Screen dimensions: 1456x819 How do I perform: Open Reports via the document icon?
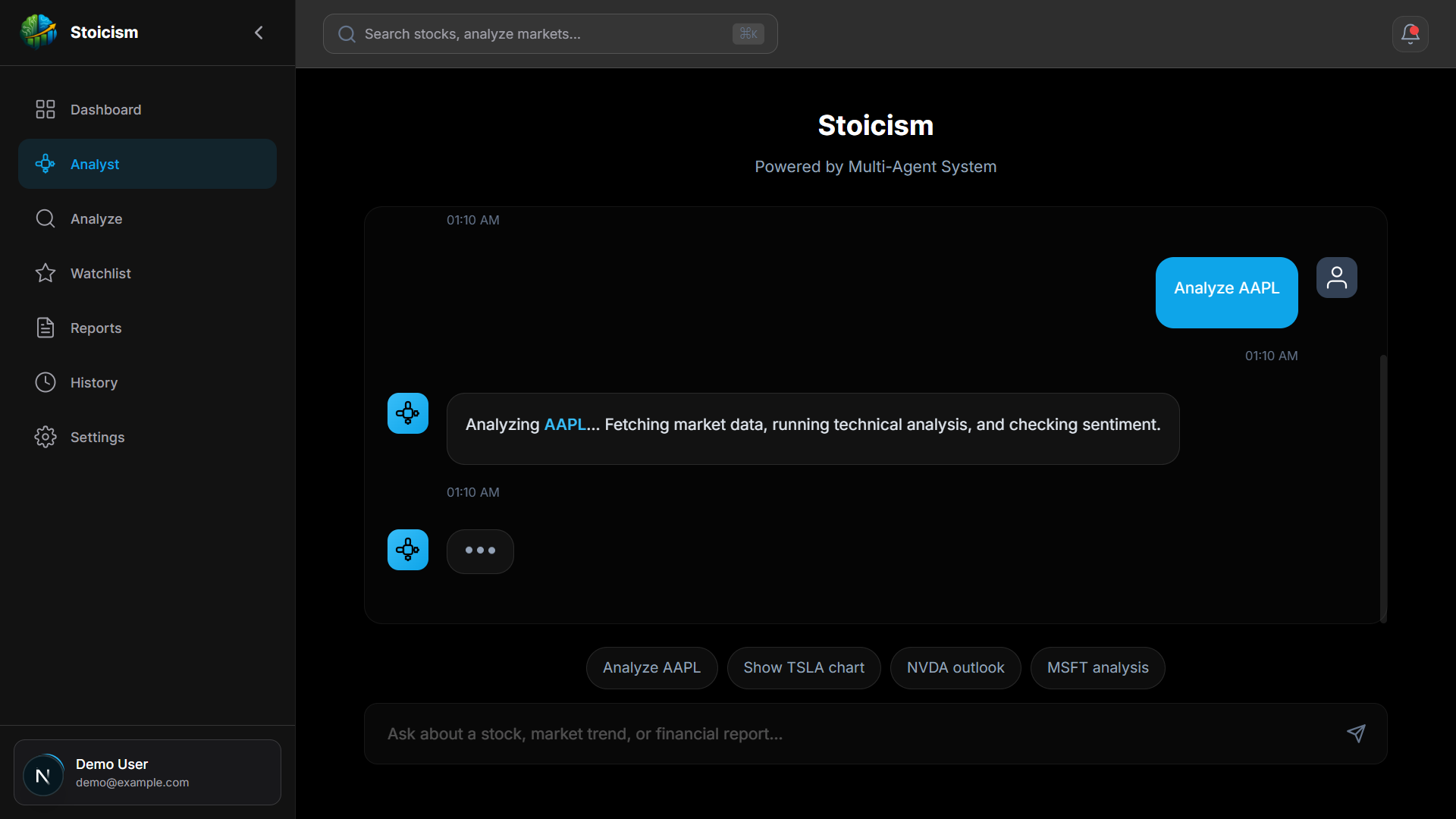[x=45, y=328]
